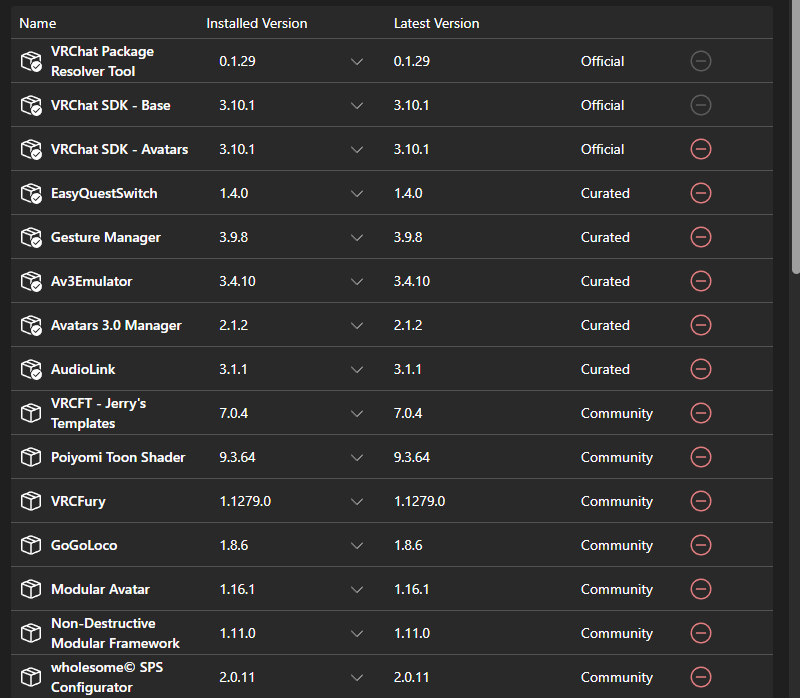The height and width of the screenshot is (698, 800).
Task: Click the package icon beside VRChat SDK - Base
Action: pos(31,105)
